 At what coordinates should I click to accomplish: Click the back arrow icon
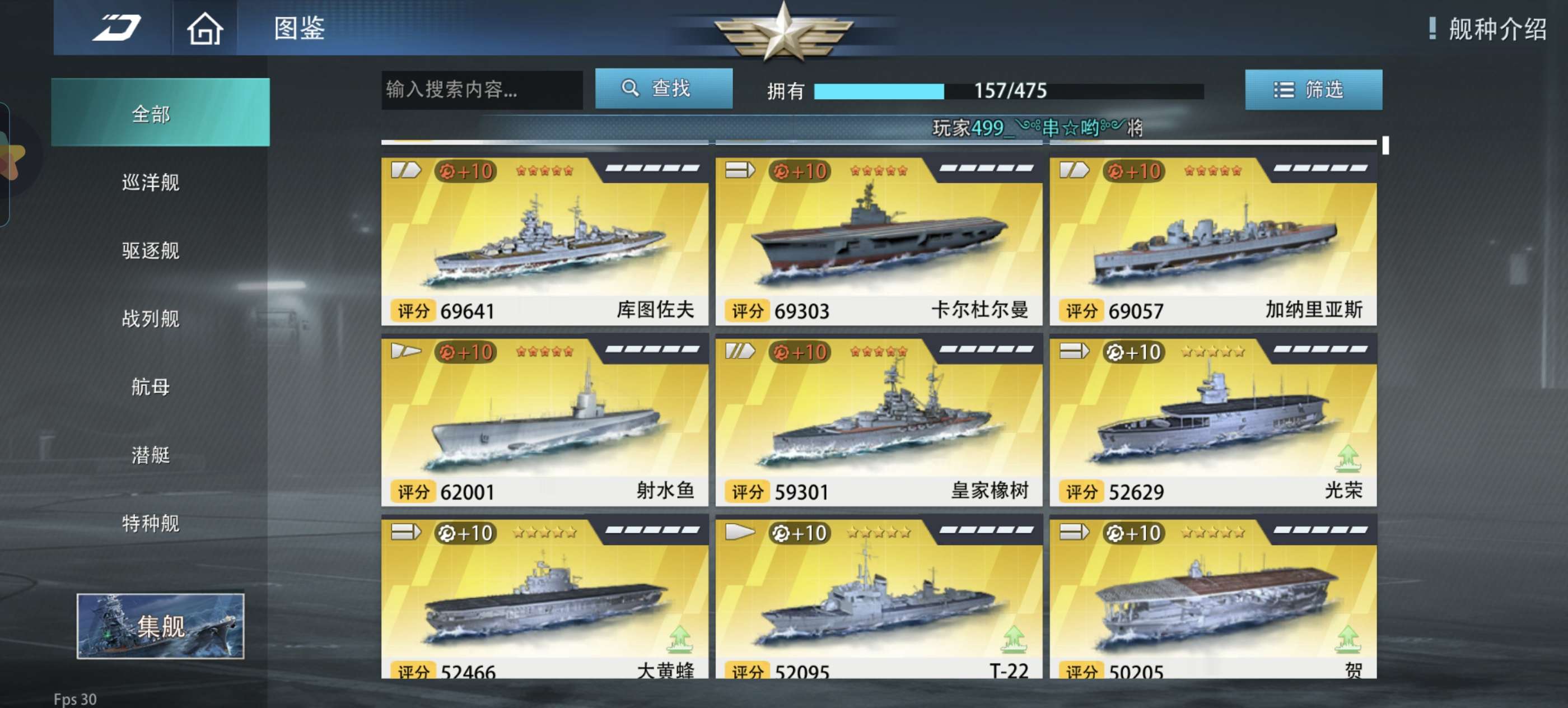tap(117, 27)
